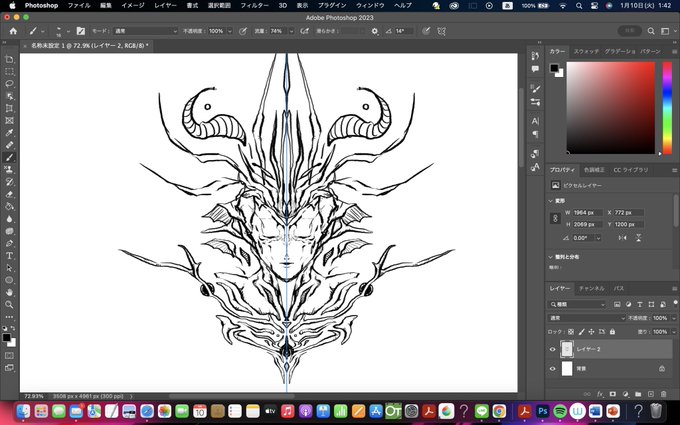Toggle lock position
Image resolution: width=680 pixels, height=425 pixels.
[x=592, y=332]
